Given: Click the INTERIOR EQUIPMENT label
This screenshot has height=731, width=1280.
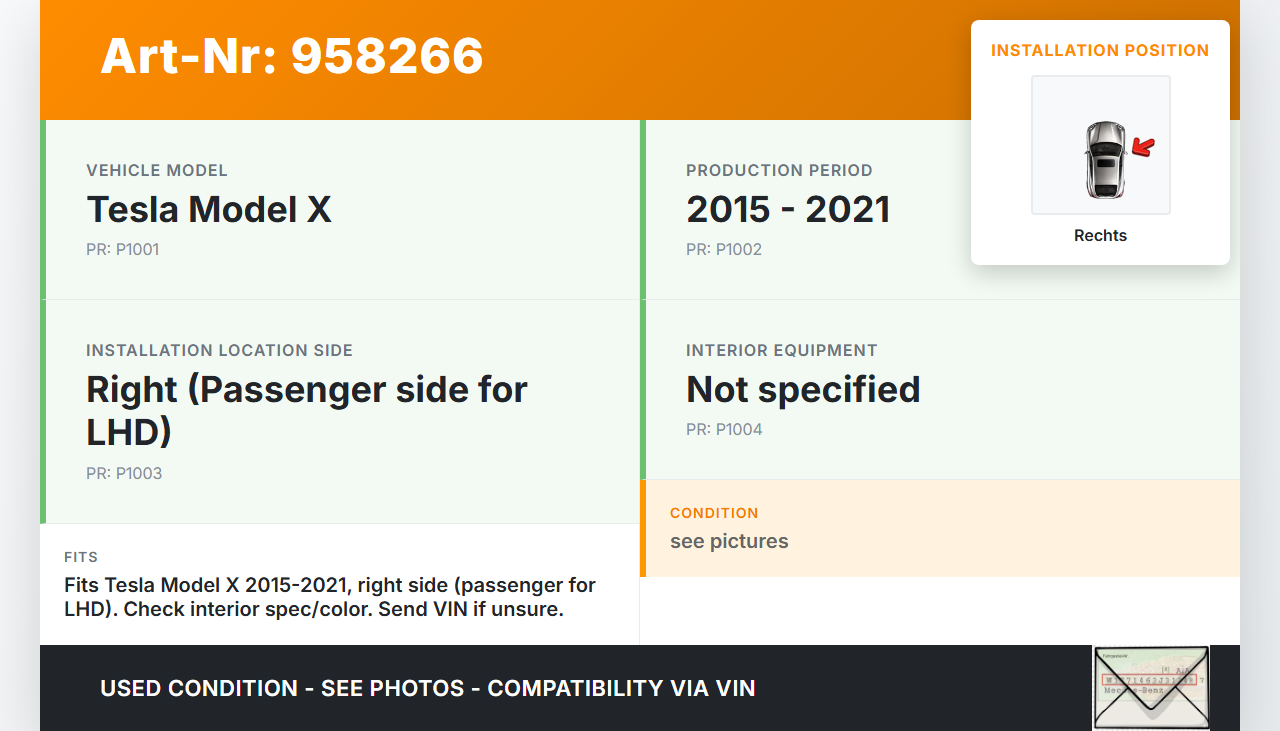Looking at the screenshot, I should click(x=781, y=350).
